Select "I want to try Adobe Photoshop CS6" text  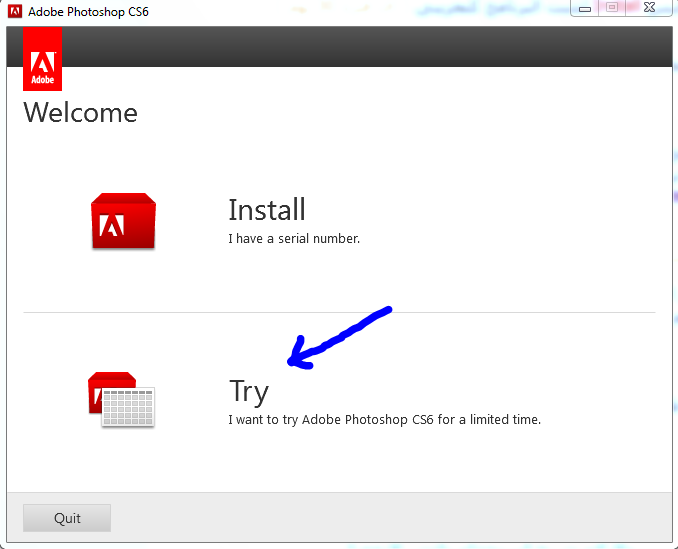click(x=331, y=420)
